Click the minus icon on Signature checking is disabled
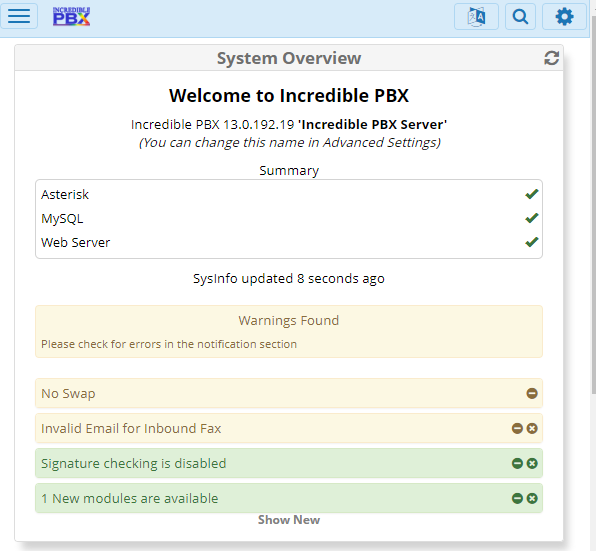 (517, 463)
